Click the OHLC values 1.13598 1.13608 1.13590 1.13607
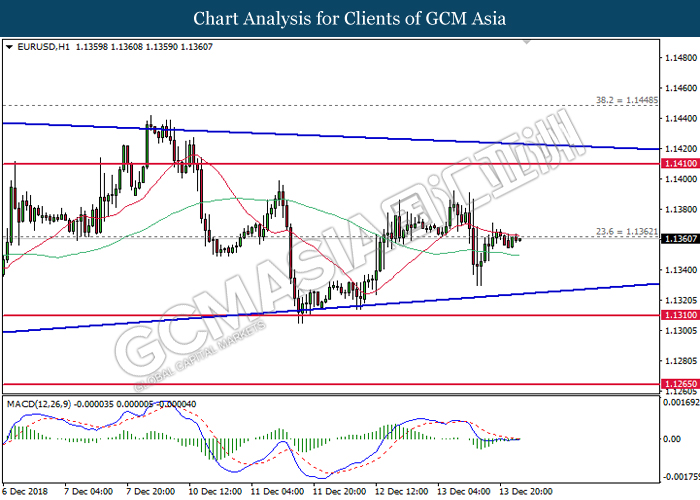This screenshot has width=700, height=500. click(144, 47)
